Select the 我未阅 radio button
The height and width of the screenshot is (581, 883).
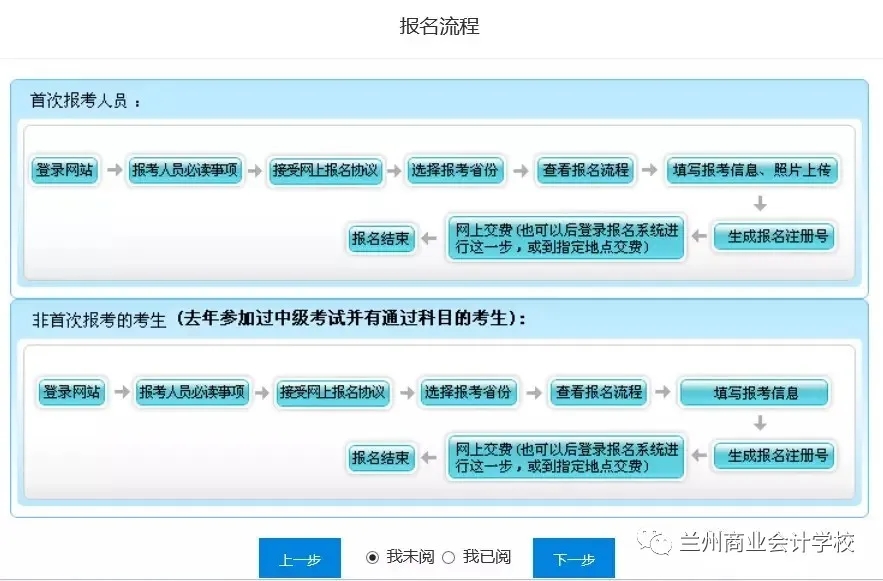(373, 557)
